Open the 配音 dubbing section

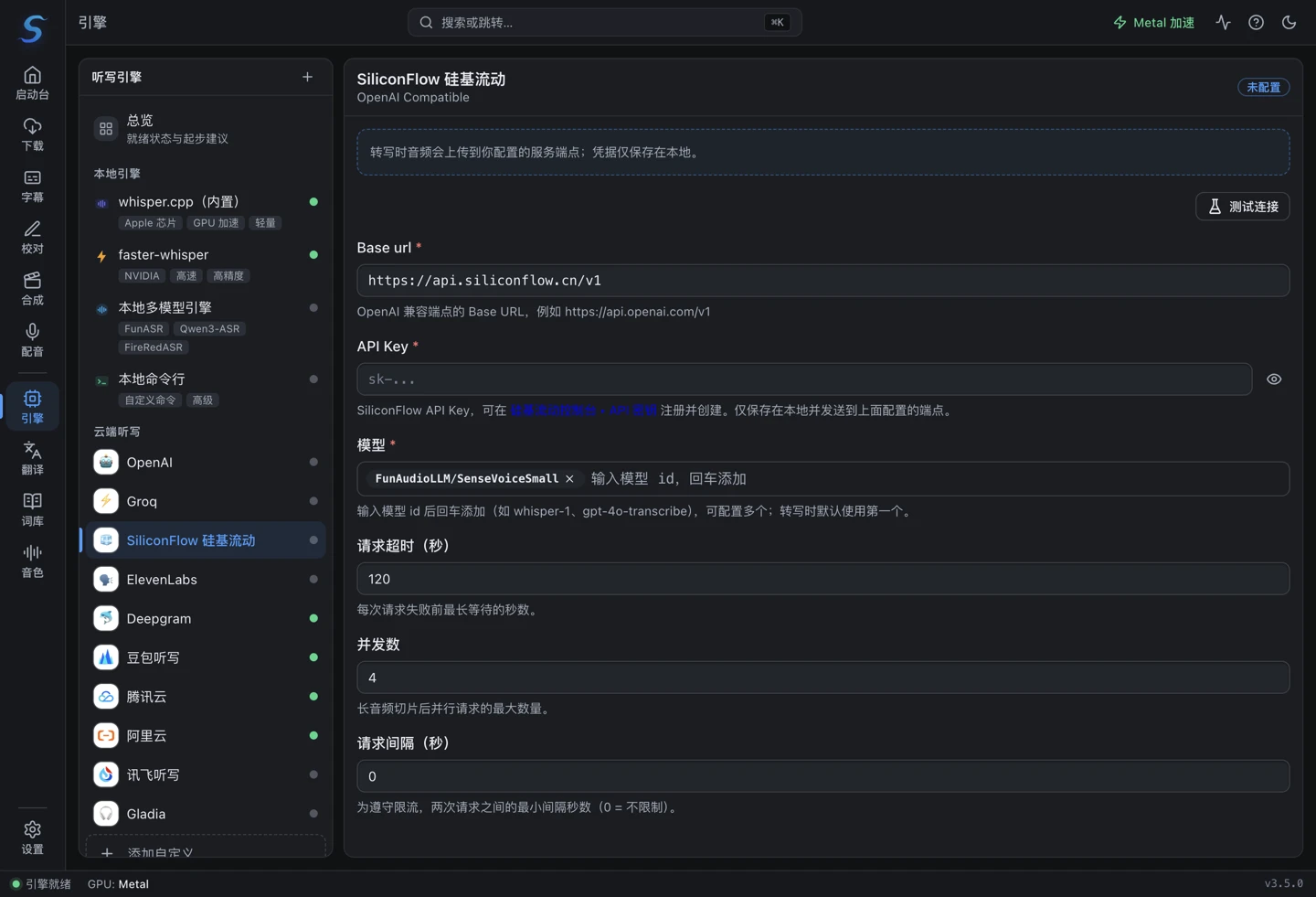32,339
